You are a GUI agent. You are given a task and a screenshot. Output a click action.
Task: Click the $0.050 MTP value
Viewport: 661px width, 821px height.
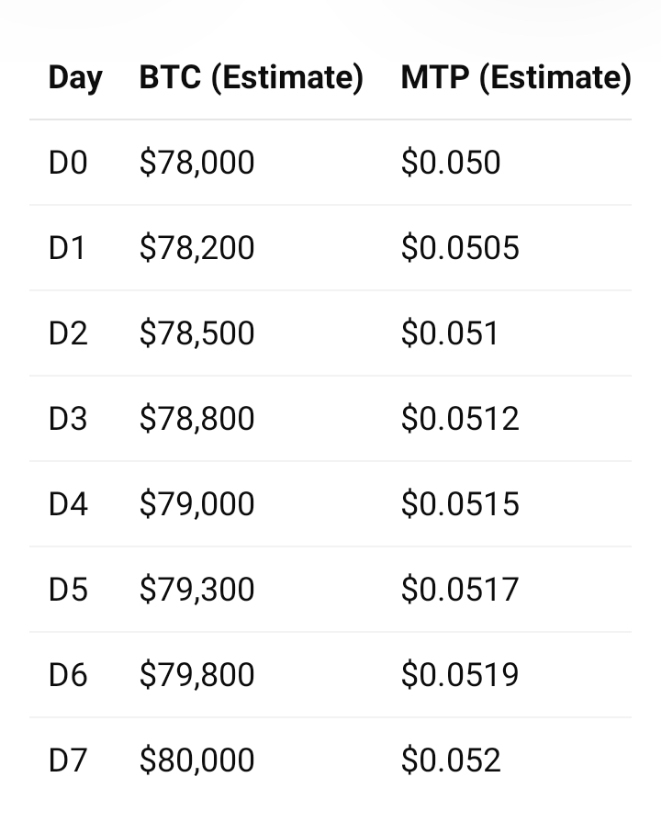tap(450, 162)
